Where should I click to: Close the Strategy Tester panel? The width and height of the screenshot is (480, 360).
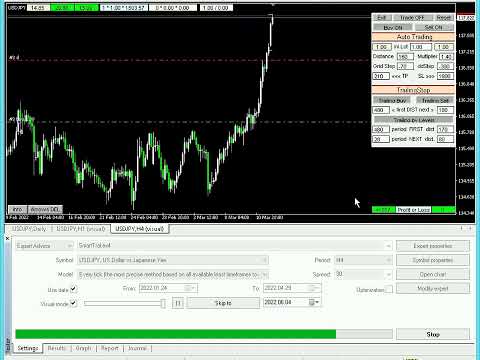(7, 238)
